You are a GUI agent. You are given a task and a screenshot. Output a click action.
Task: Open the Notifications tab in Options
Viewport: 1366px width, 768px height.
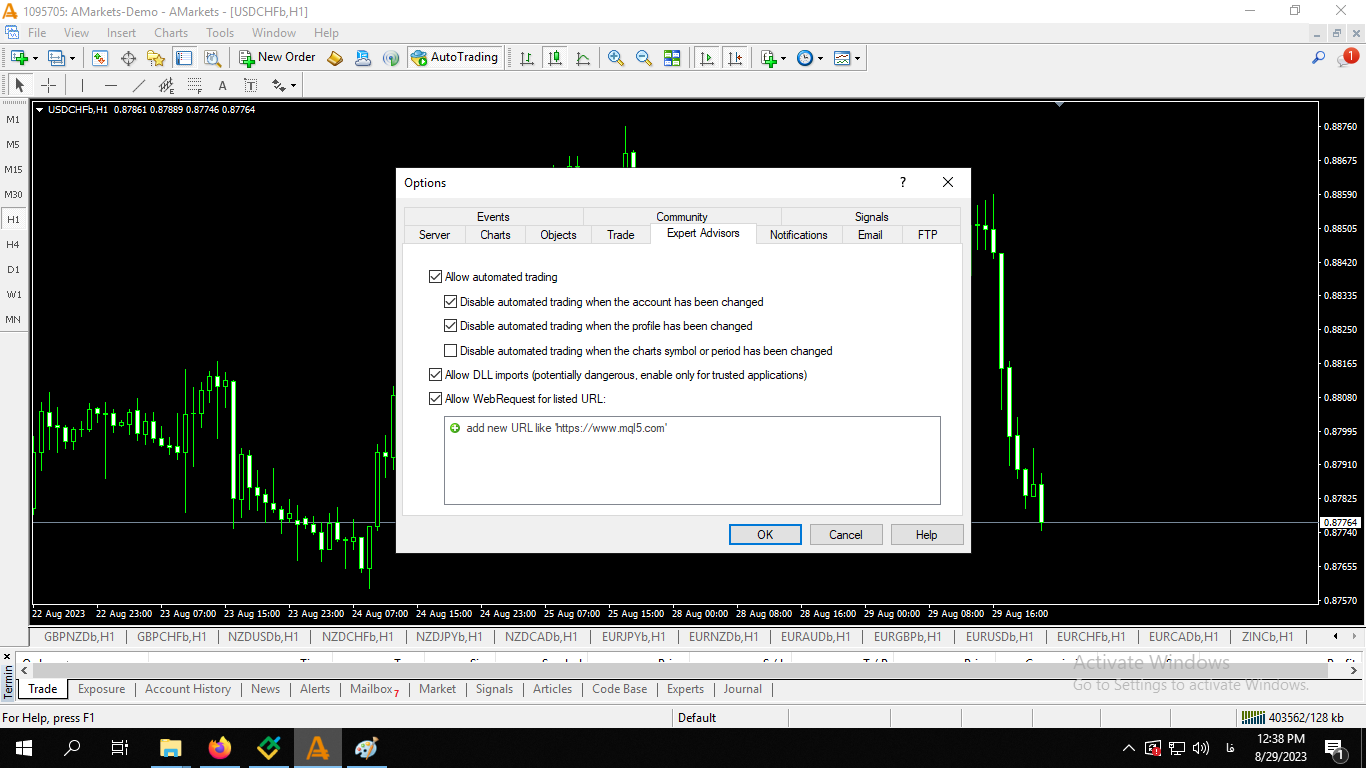pos(799,235)
